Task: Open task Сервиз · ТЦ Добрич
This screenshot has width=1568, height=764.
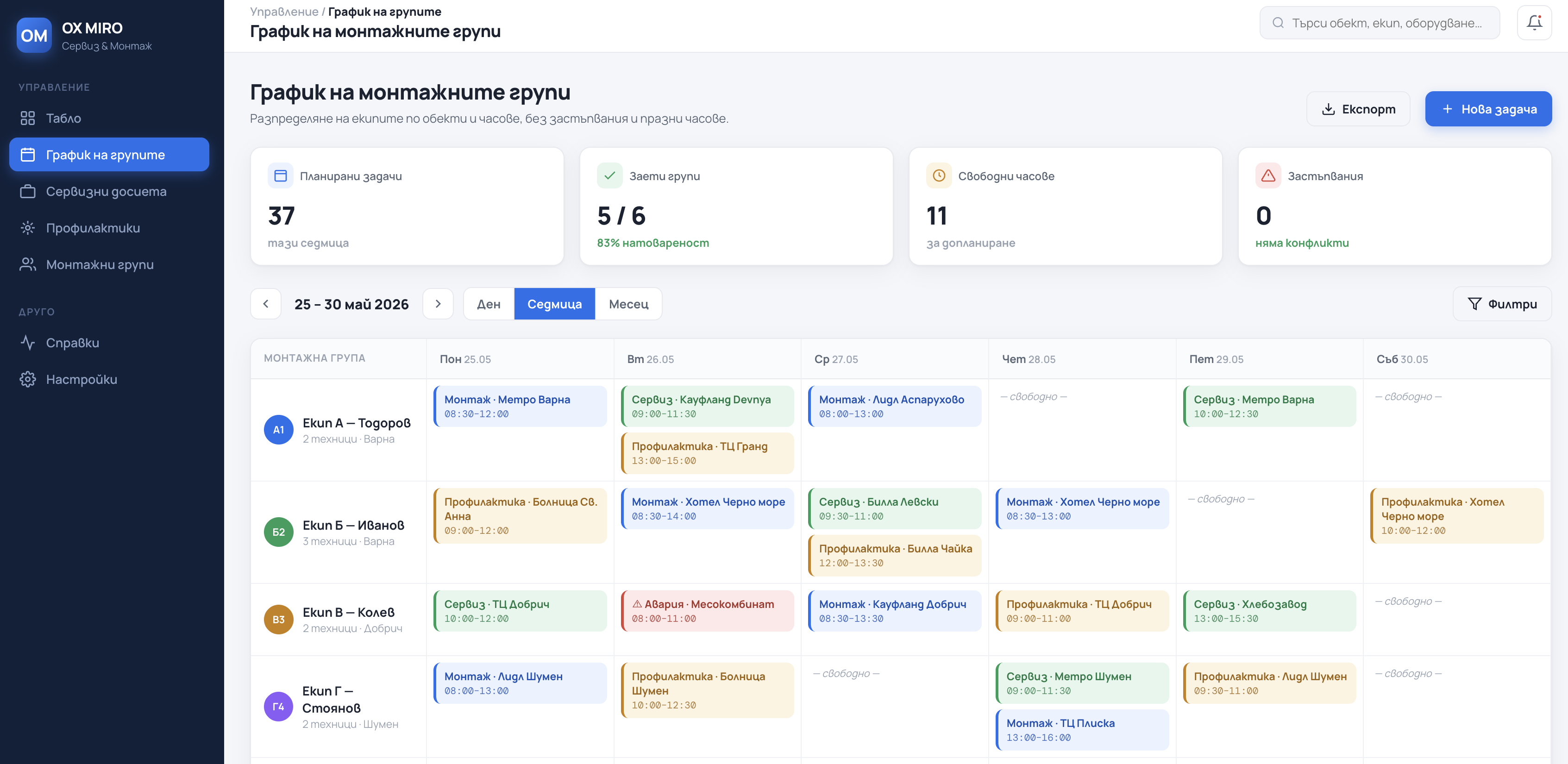Action: click(x=521, y=611)
